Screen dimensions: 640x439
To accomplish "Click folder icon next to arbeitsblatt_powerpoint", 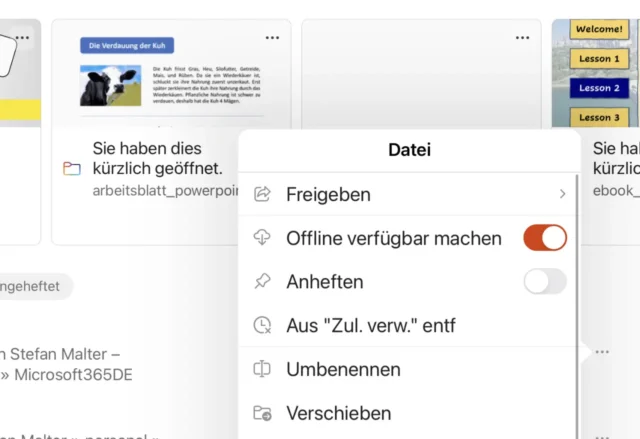I will (71, 168).
